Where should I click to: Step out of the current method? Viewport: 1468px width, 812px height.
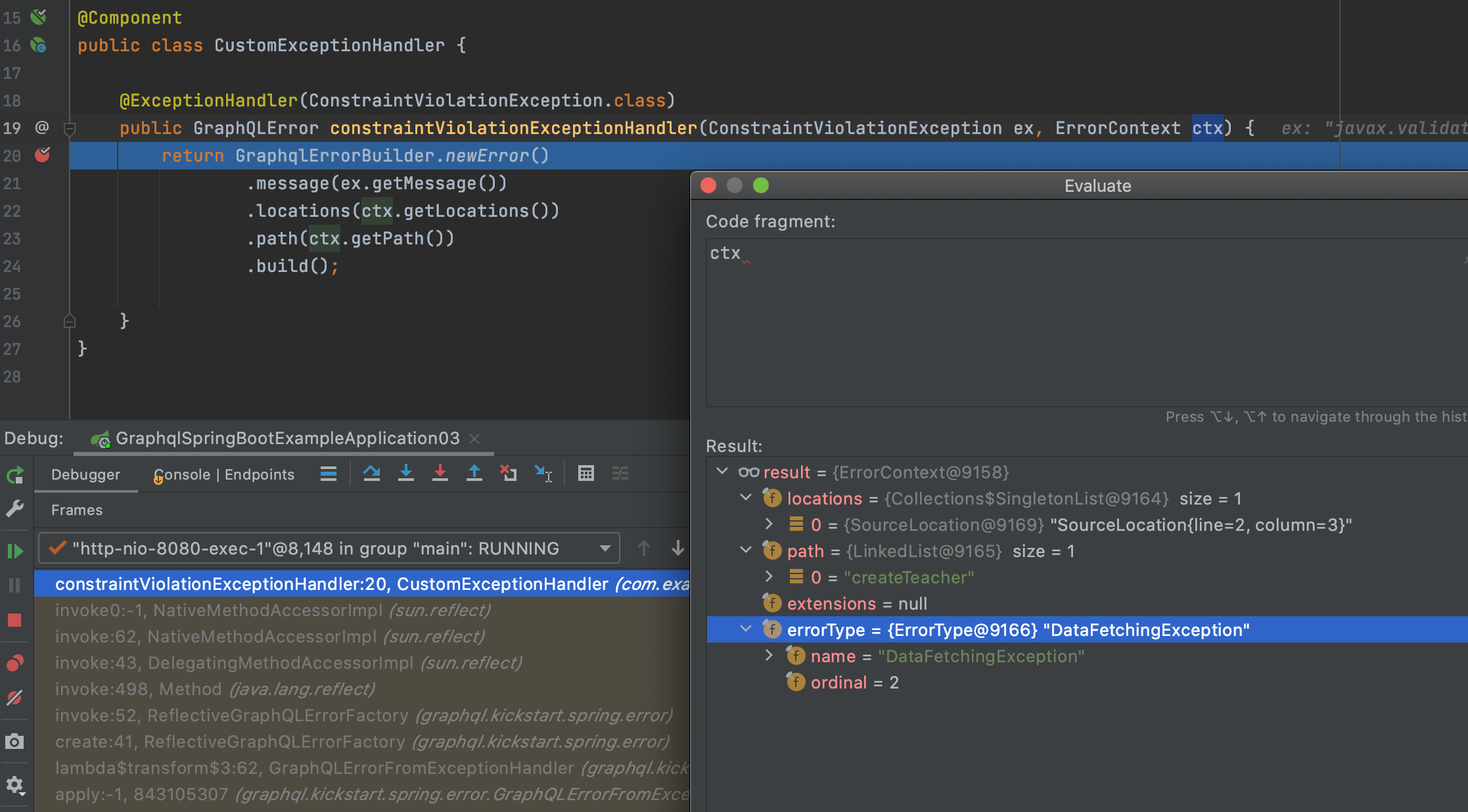pos(474,473)
